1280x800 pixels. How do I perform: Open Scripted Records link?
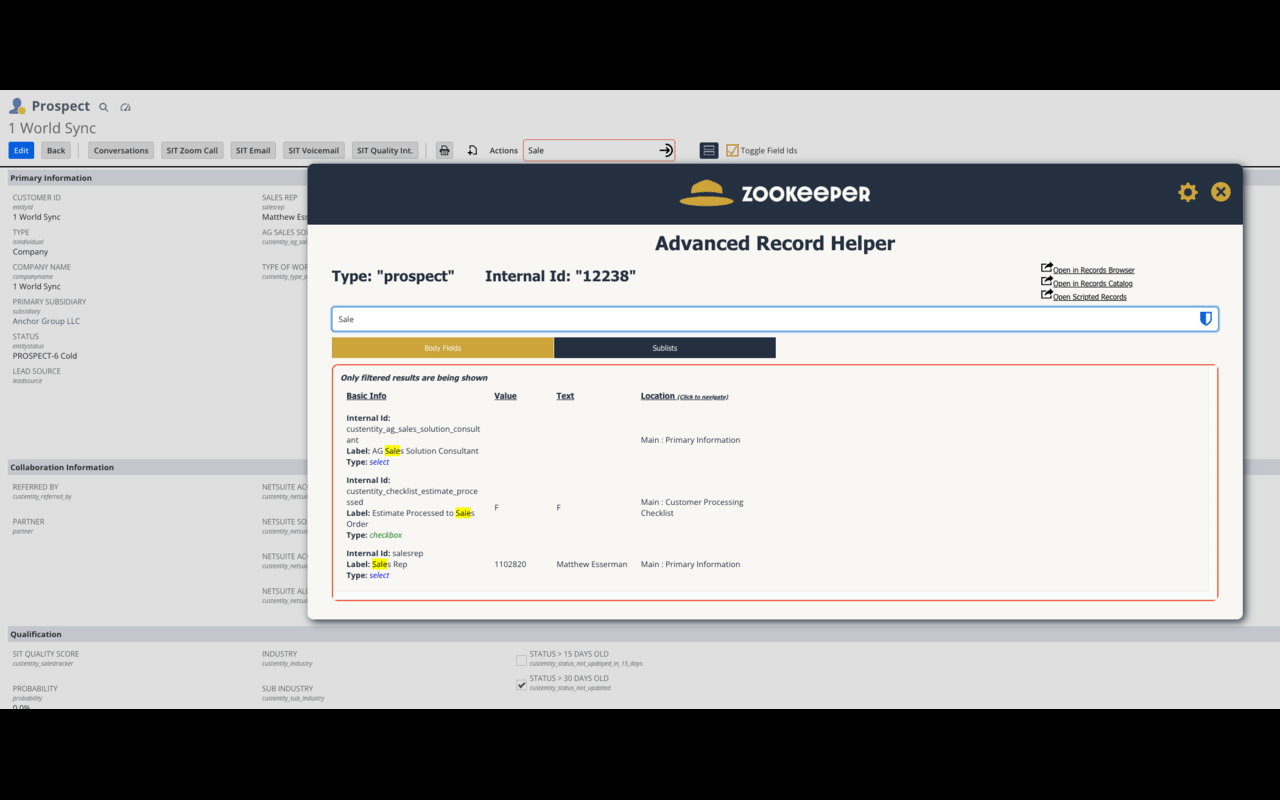1089,297
